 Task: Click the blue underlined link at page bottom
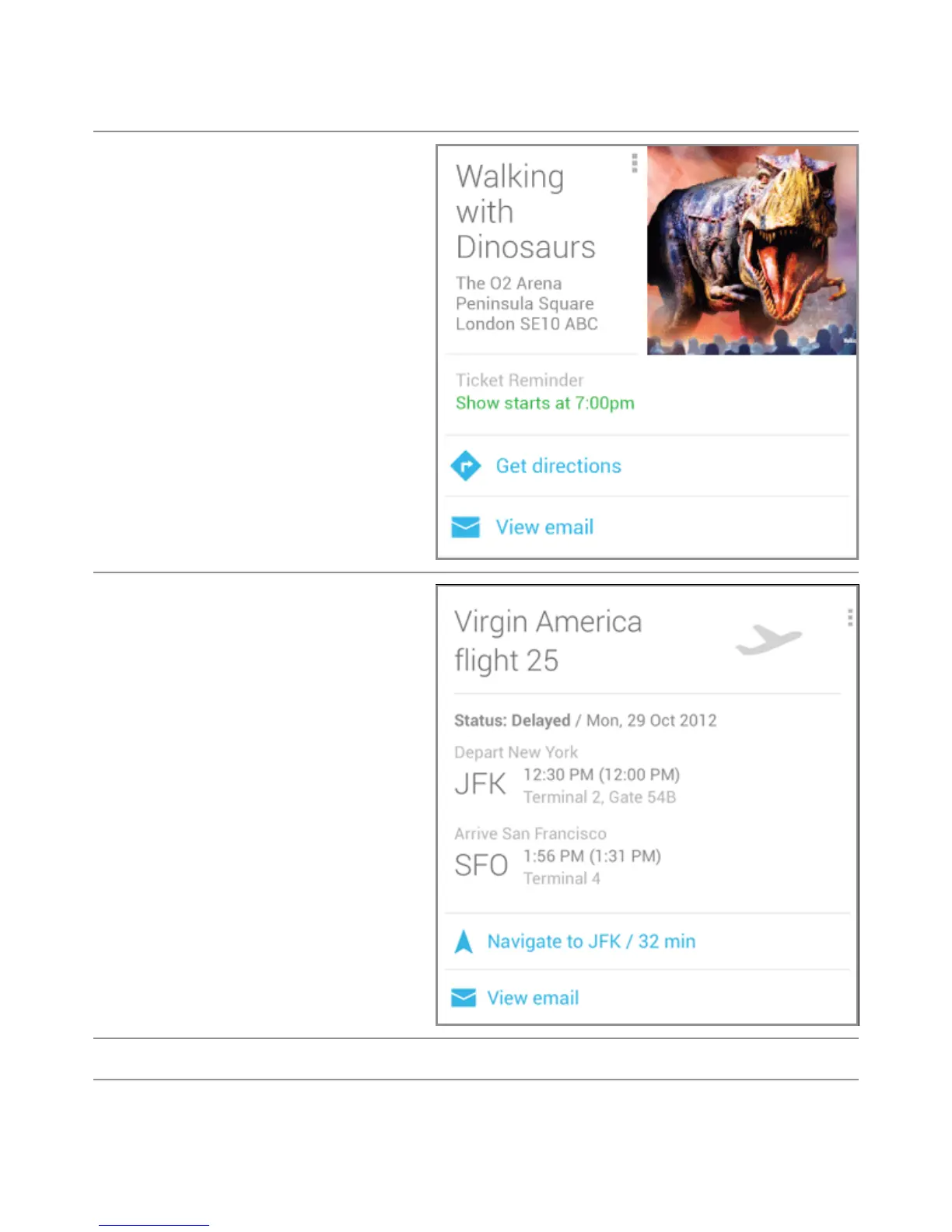pos(154,1224)
